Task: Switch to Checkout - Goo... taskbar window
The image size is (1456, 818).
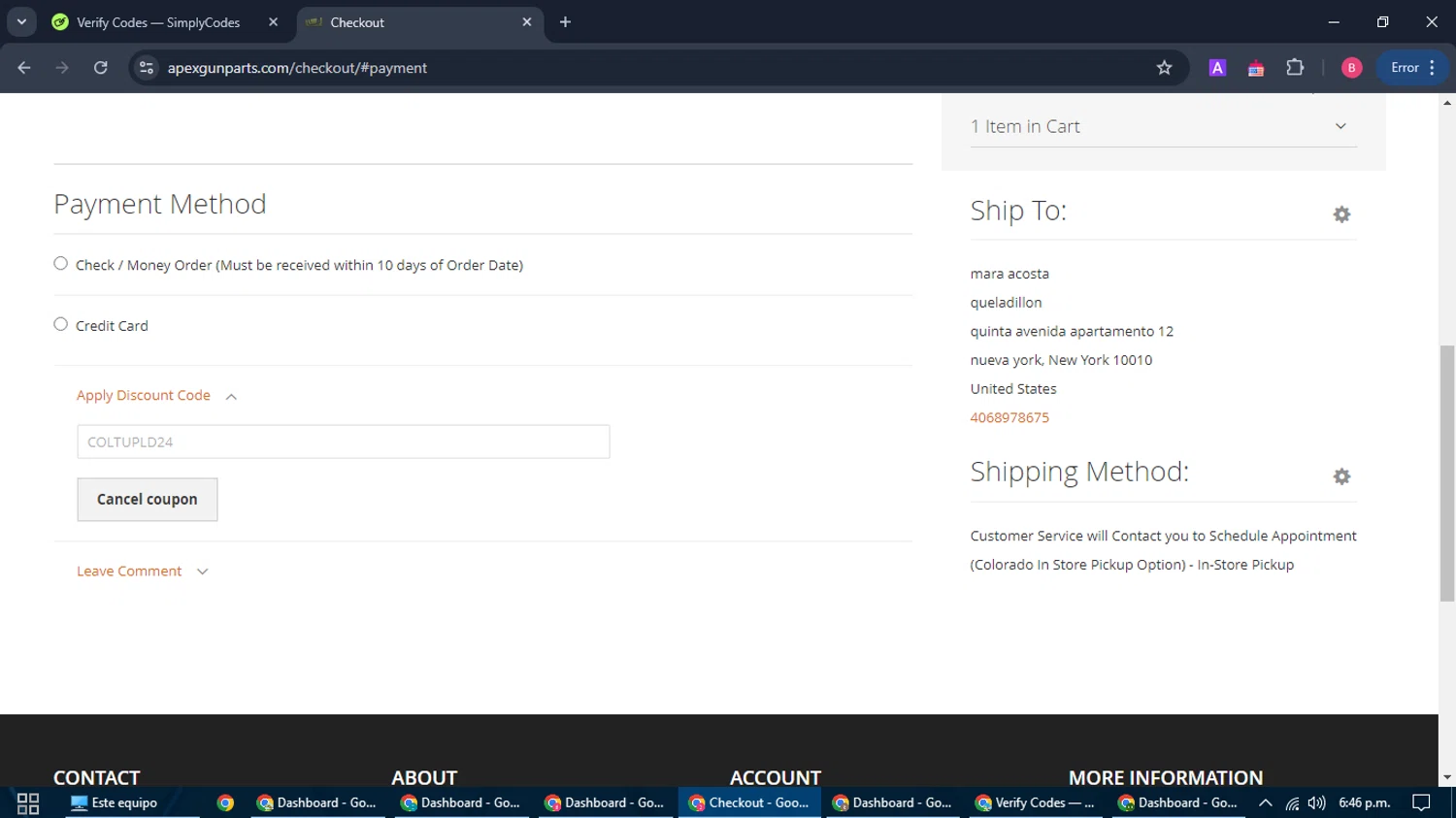Action: [749, 803]
